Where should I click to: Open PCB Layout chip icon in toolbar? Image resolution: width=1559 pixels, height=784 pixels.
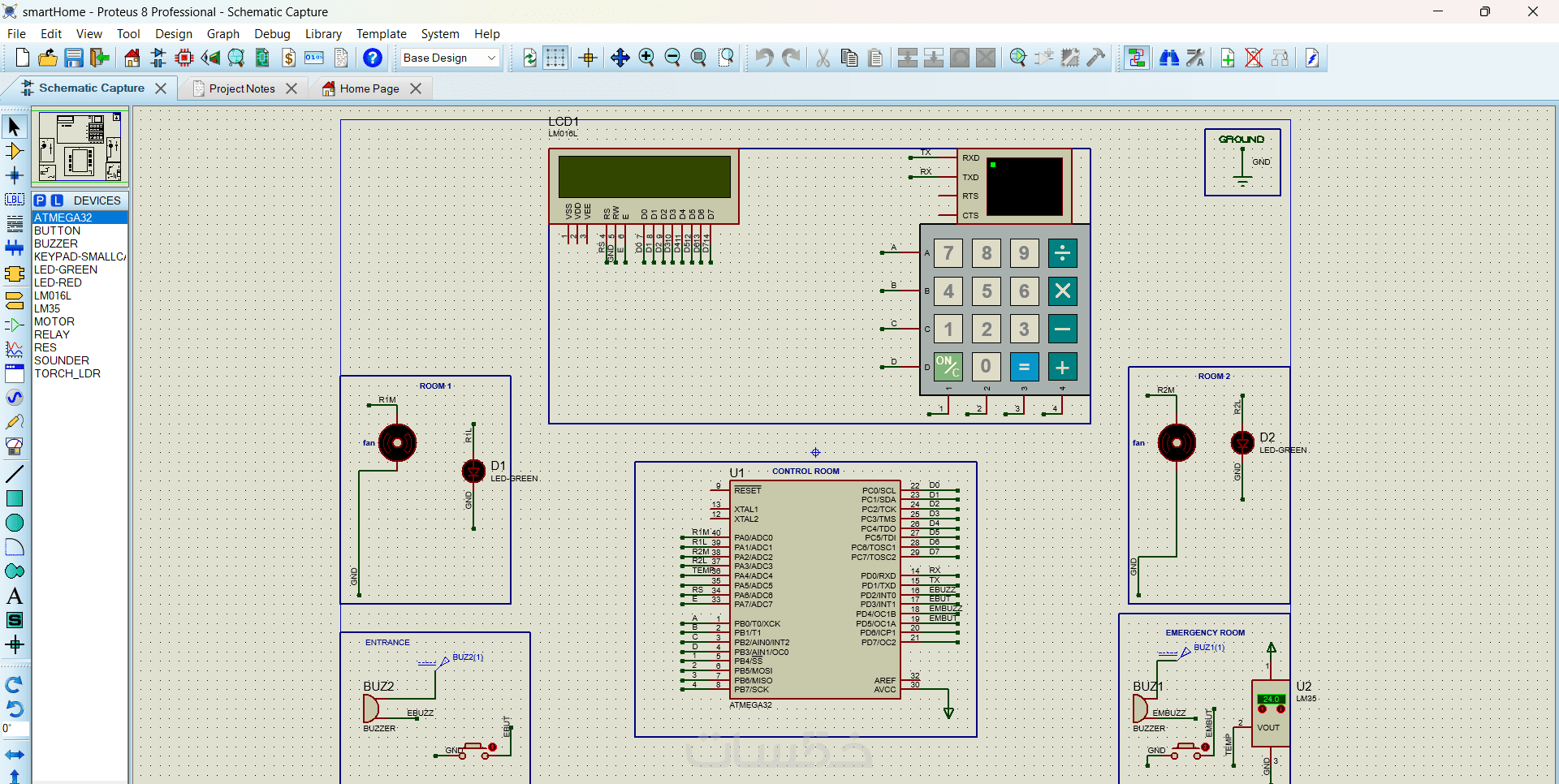click(184, 58)
